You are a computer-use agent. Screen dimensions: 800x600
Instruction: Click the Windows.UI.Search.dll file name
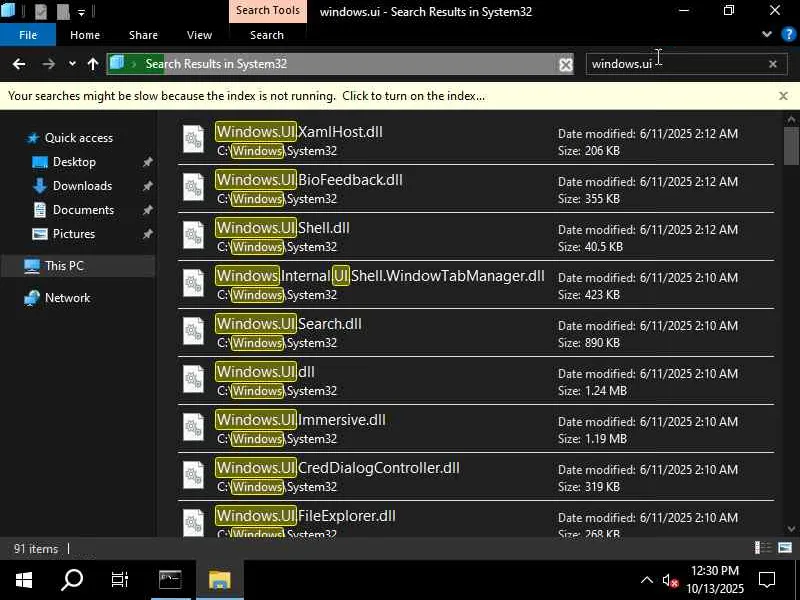[x=288, y=323]
